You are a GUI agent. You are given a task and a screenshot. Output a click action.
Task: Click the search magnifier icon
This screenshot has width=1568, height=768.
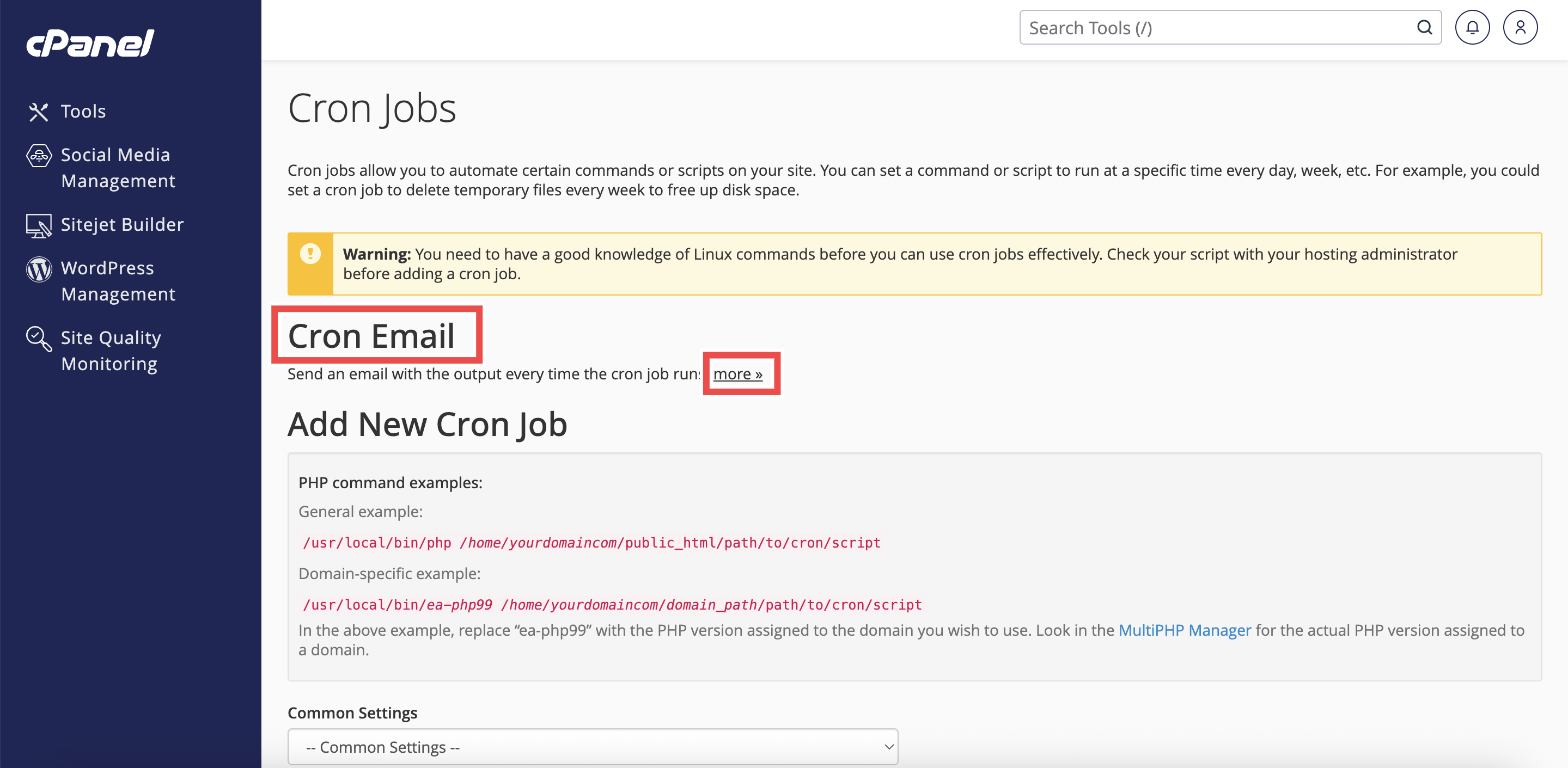click(x=1424, y=27)
